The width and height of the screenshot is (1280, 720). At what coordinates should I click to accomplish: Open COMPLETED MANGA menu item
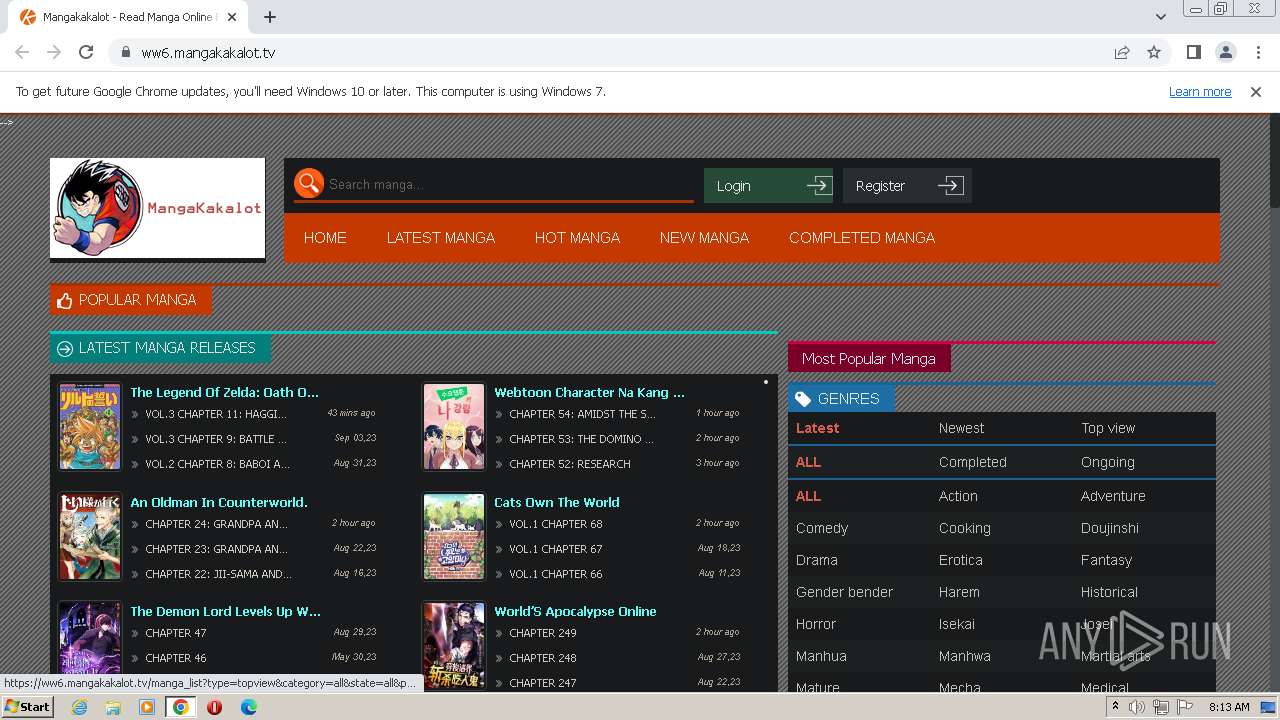862,238
